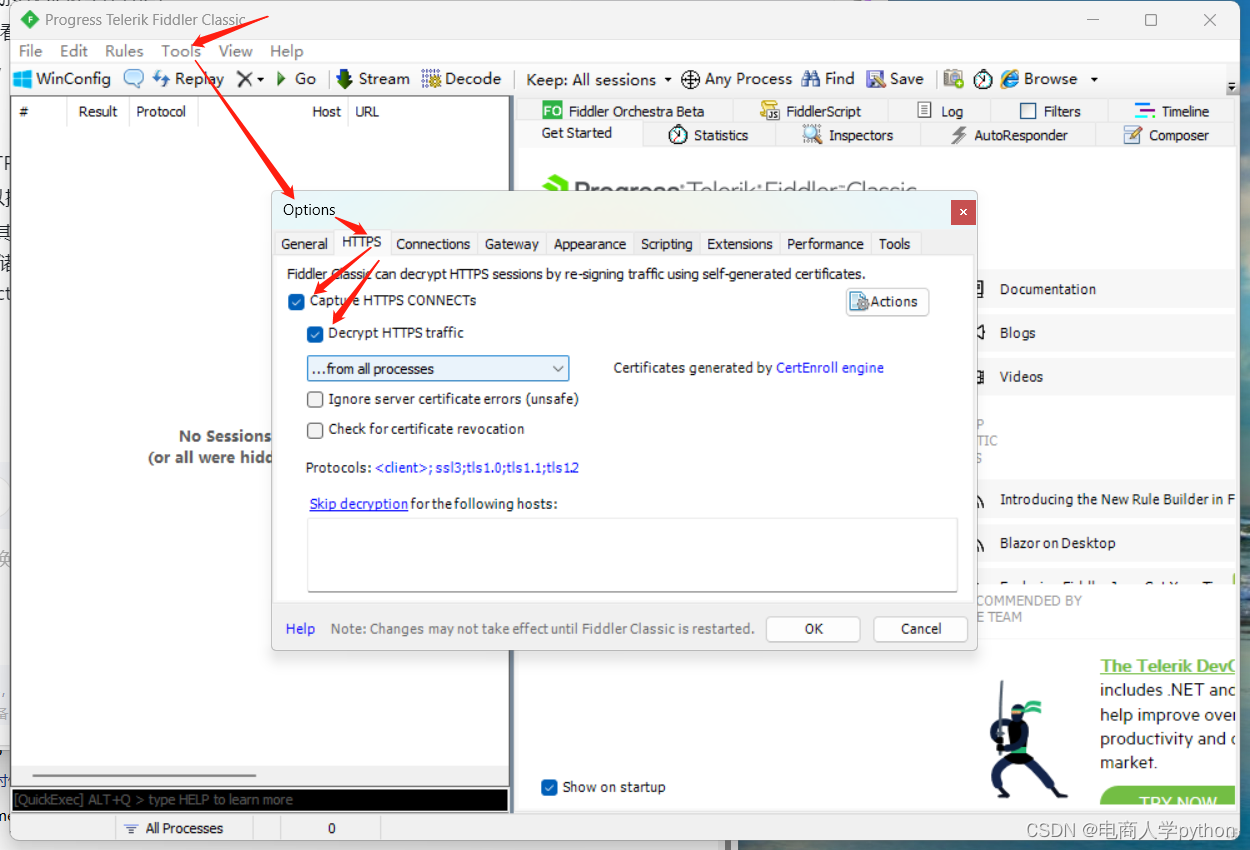Click Skip decryption link
Viewport: 1250px width, 850px height.
(x=359, y=504)
